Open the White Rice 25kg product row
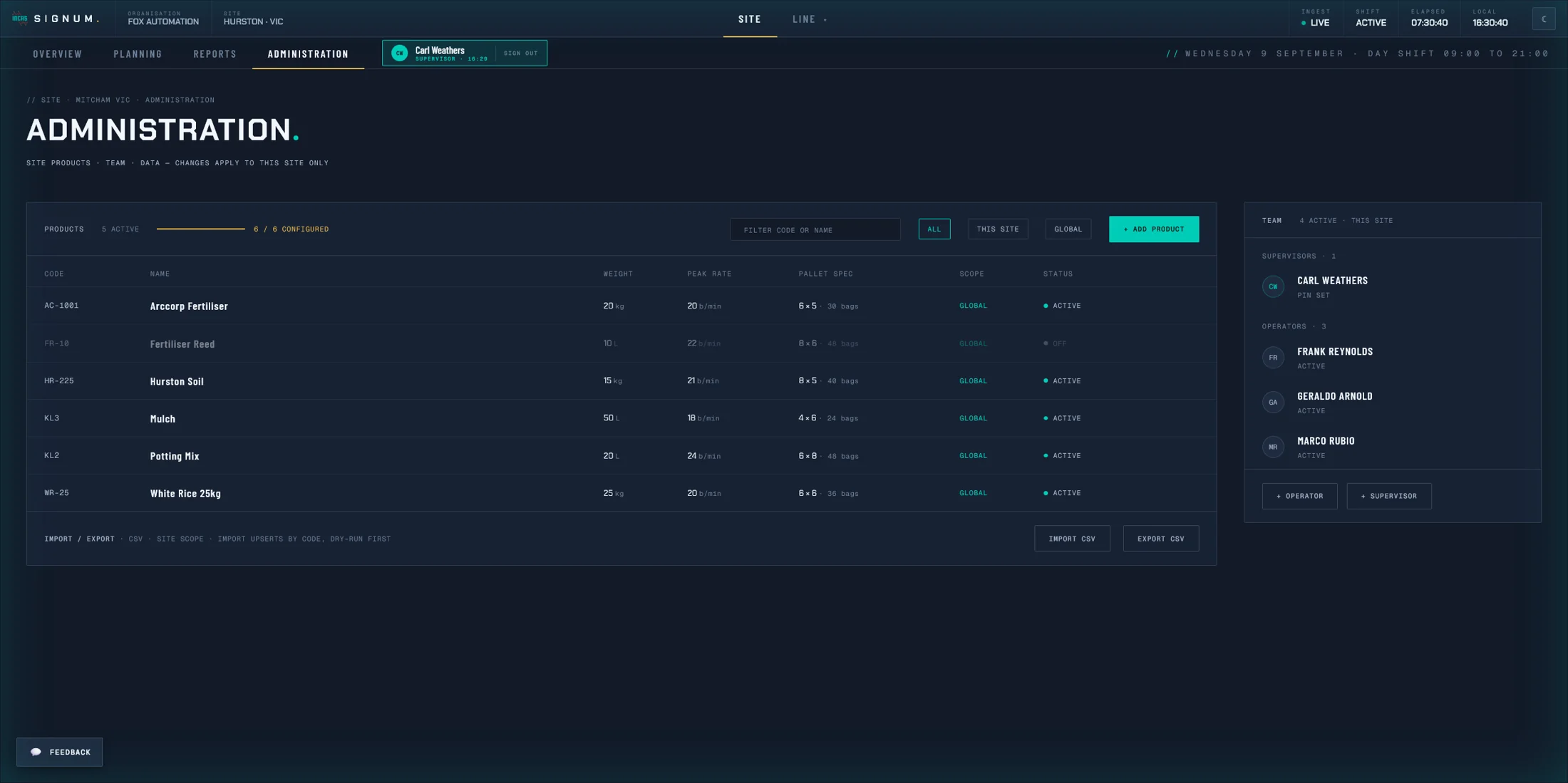The width and height of the screenshot is (1568, 783). [621, 493]
